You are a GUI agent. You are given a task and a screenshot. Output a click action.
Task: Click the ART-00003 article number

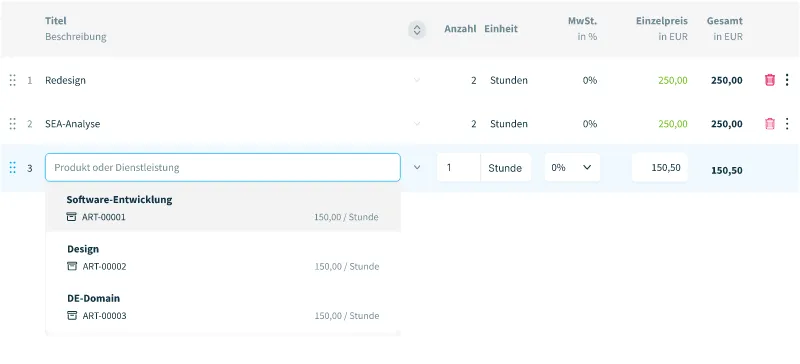(x=104, y=316)
